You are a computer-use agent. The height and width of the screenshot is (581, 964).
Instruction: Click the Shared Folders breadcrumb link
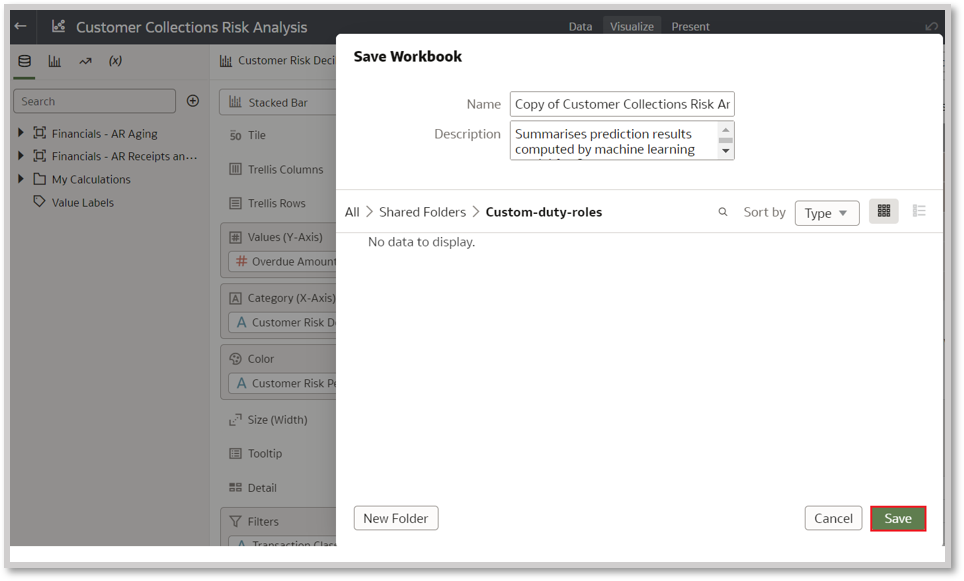pyautogui.click(x=422, y=212)
